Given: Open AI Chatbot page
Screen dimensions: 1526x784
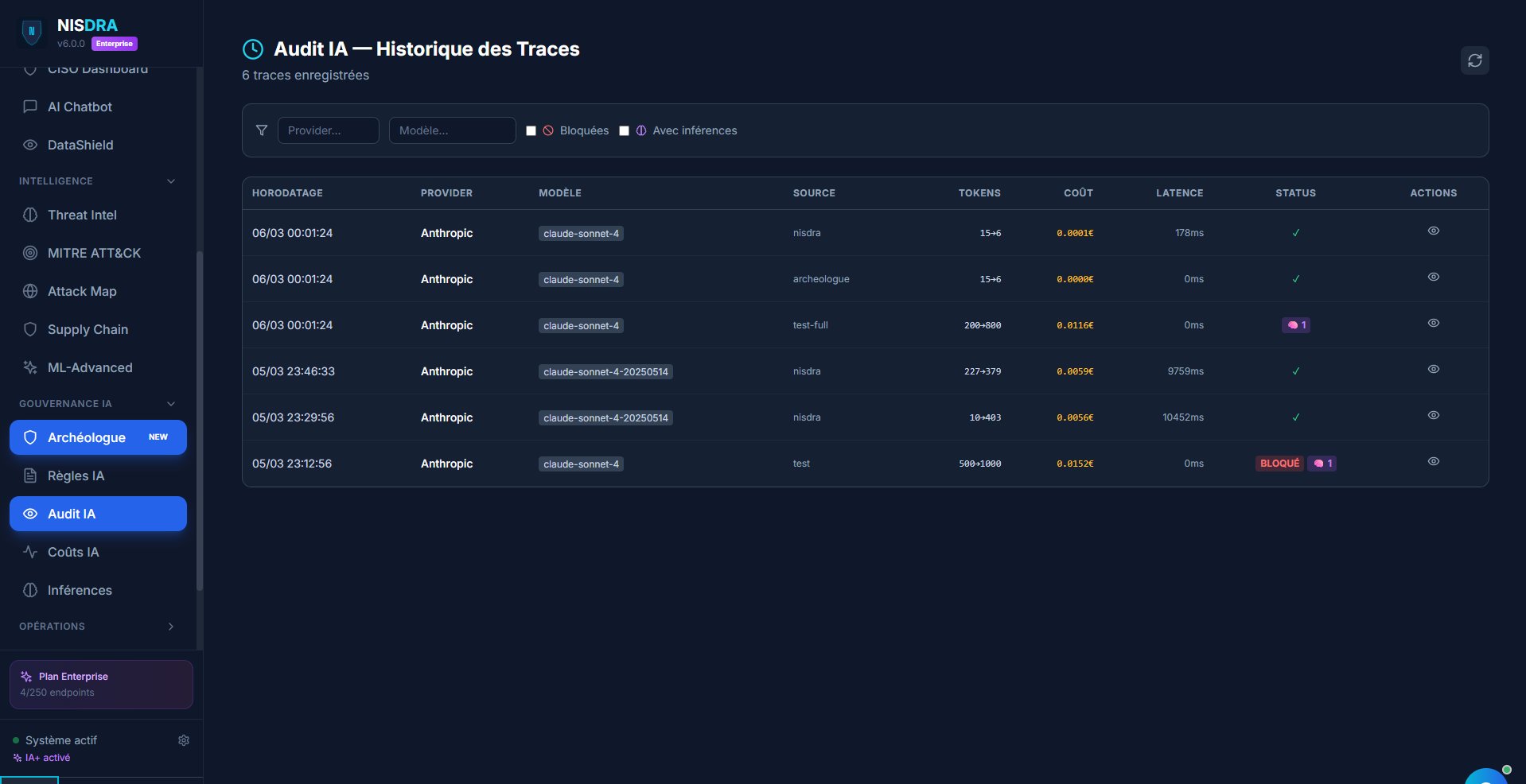Looking at the screenshot, I should tap(98, 107).
